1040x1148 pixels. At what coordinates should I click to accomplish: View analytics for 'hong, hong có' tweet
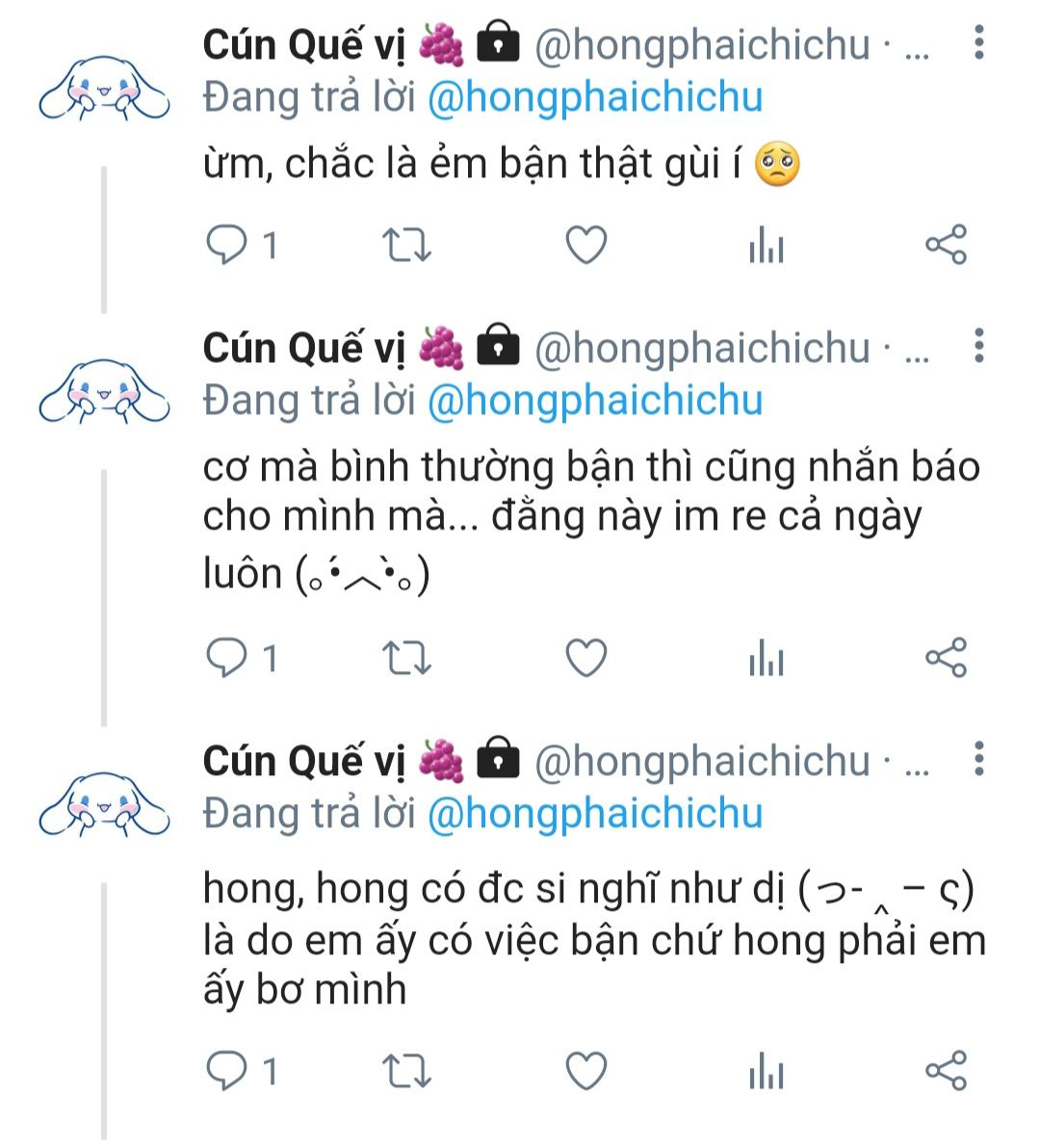click(766, 1071)
